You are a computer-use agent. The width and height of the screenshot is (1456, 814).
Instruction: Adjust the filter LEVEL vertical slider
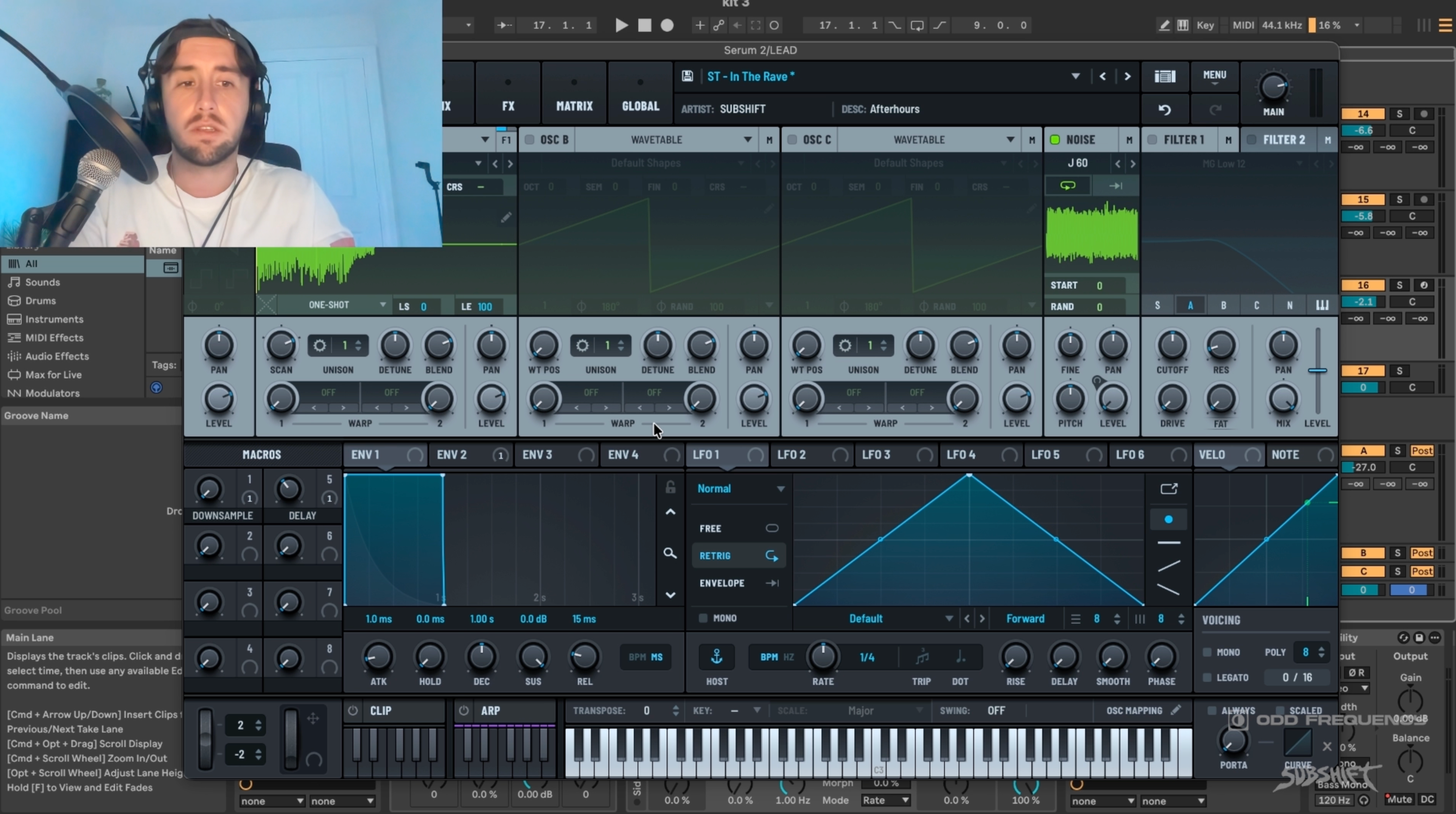coord(1318,371)
